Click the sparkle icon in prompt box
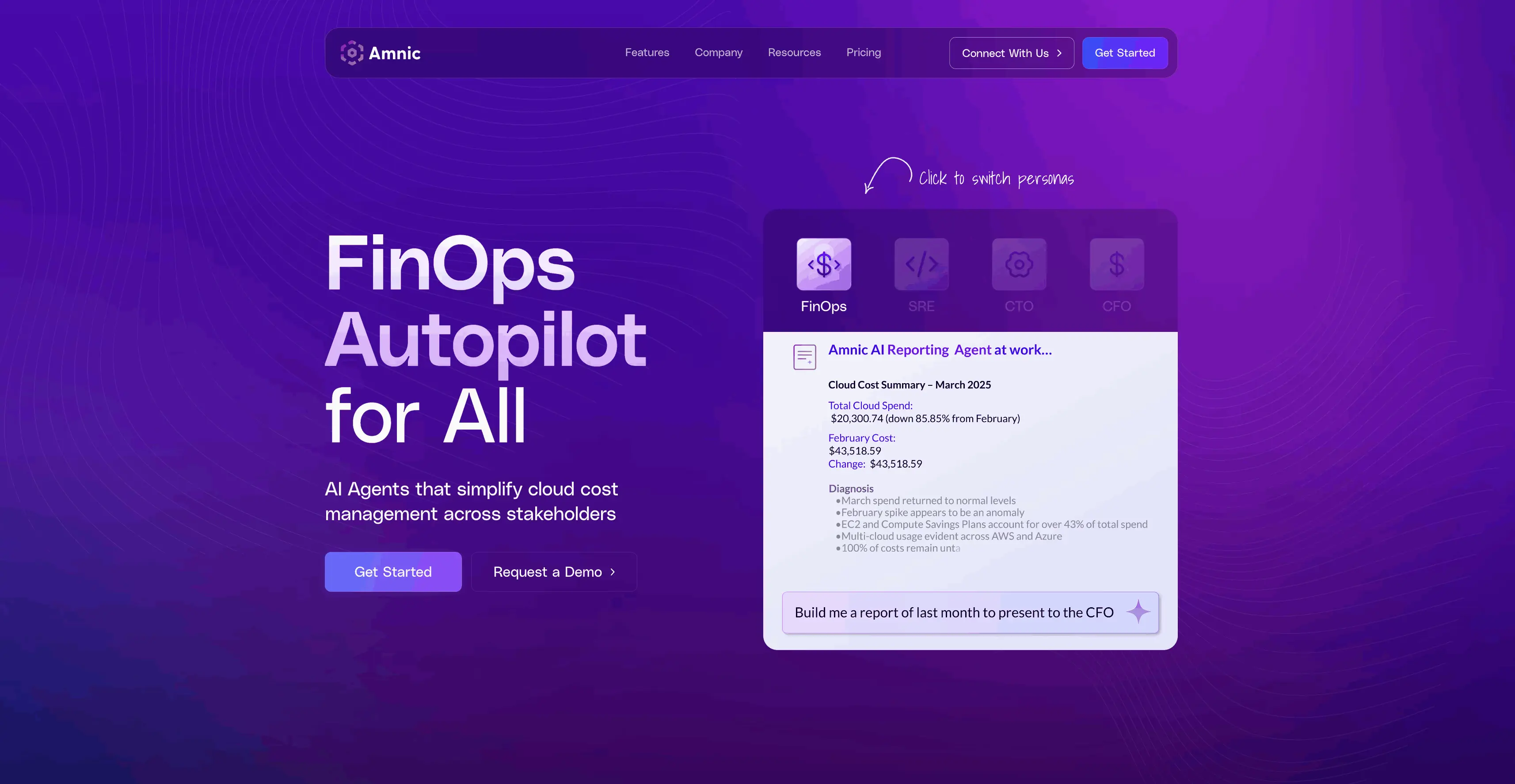1515x784 pixels. (x=1138, y=612)
